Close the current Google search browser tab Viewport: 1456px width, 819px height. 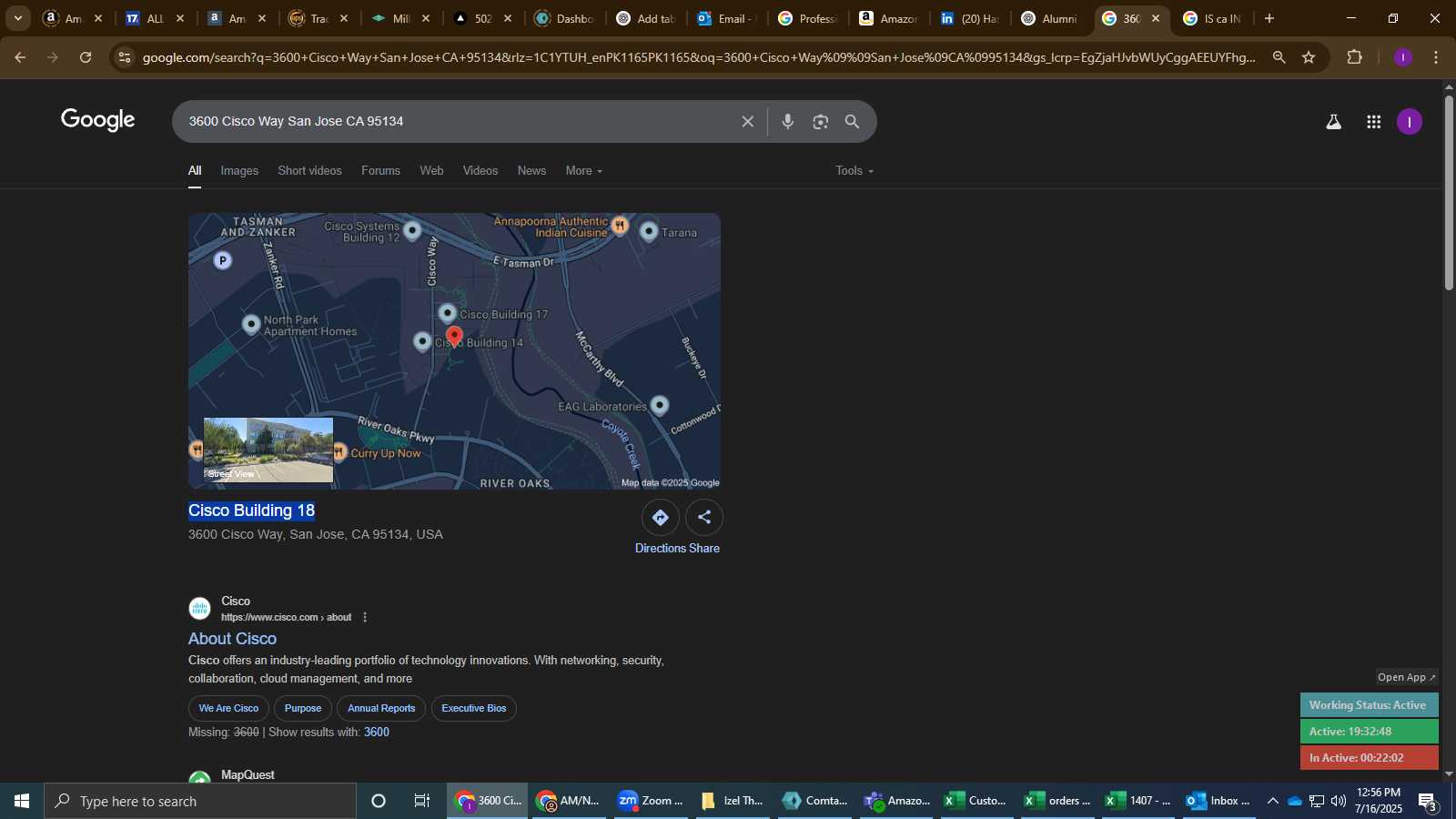coord(1156,18)
